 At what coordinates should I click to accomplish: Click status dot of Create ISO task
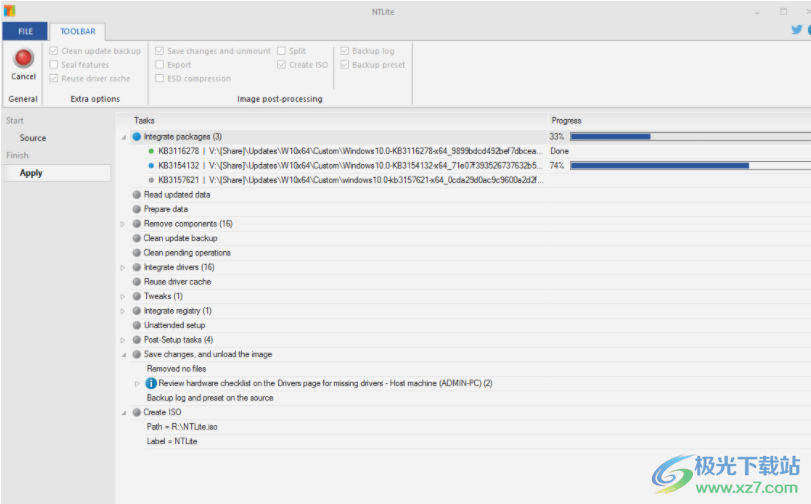[x=137, y=412]
